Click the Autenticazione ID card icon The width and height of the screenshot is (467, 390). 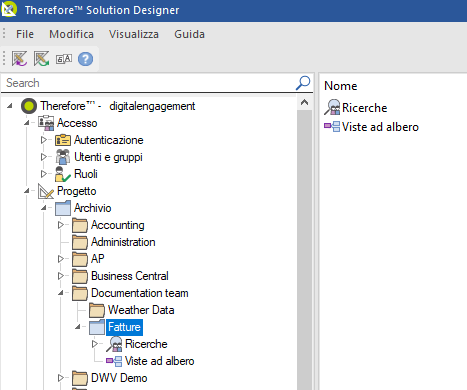click(x=63, y=140)
